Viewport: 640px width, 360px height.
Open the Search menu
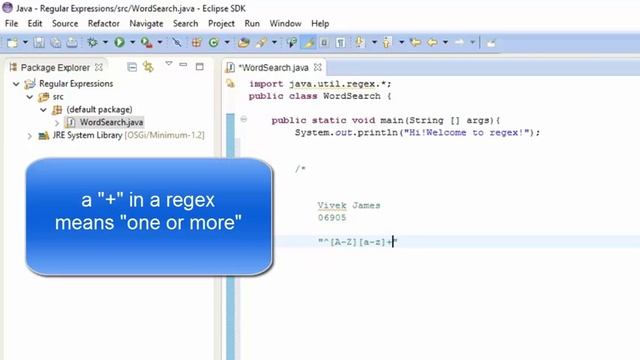pyautogui.click(x=185, y=24)
